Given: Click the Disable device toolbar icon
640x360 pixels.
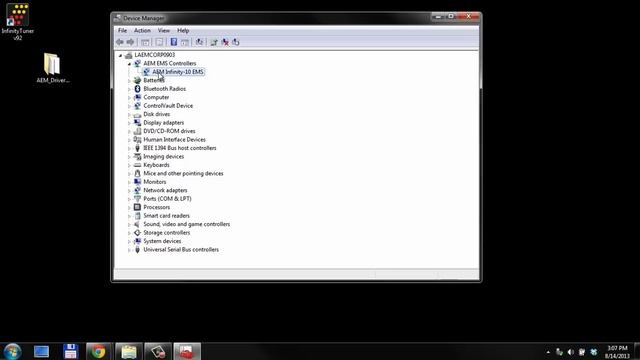Looking at the screenshot, I should point(236,42).
